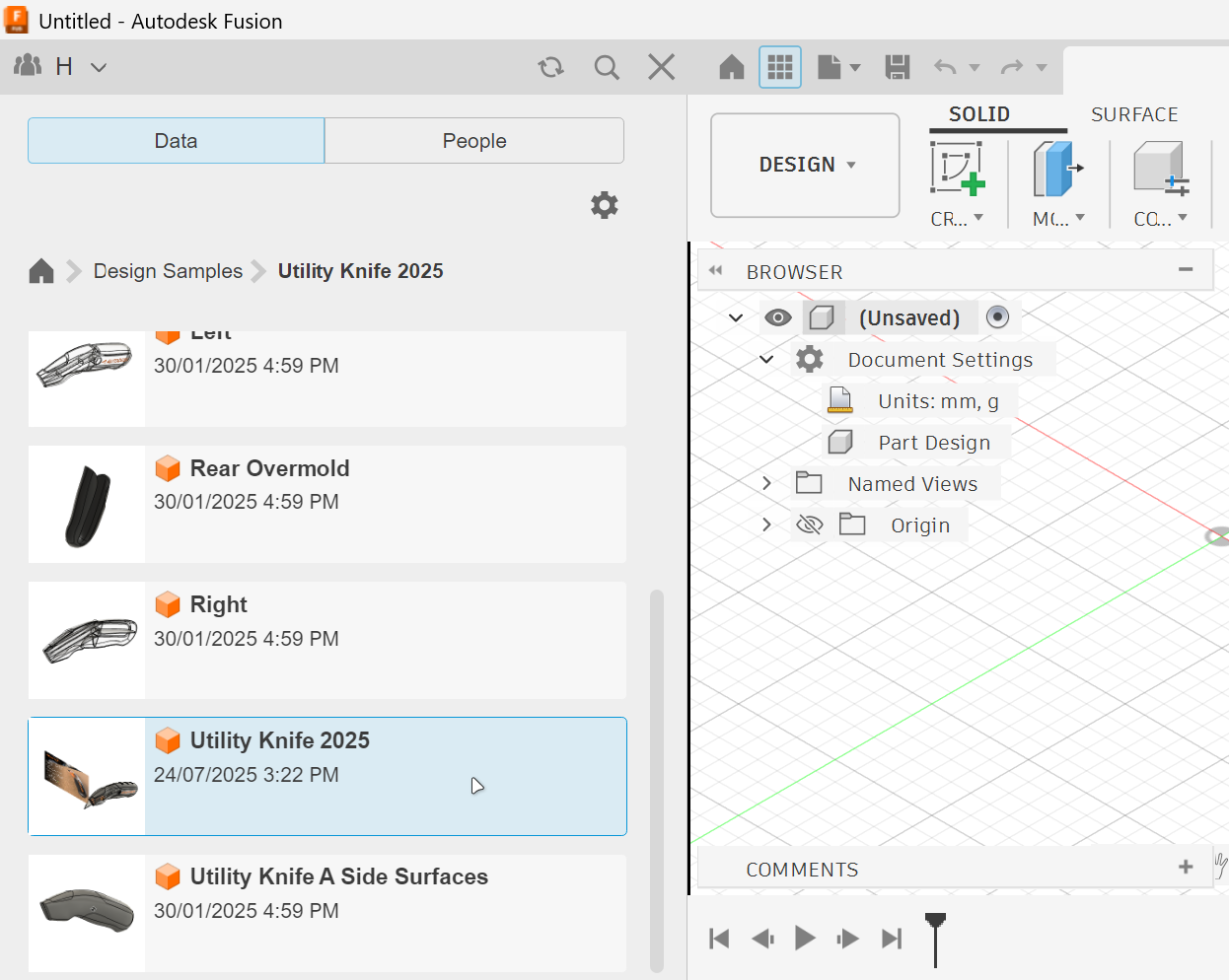Open the undo history dropdown arrow
Image resolution: width=1229 pixels, height=980 pixels.
coord(975,68)
